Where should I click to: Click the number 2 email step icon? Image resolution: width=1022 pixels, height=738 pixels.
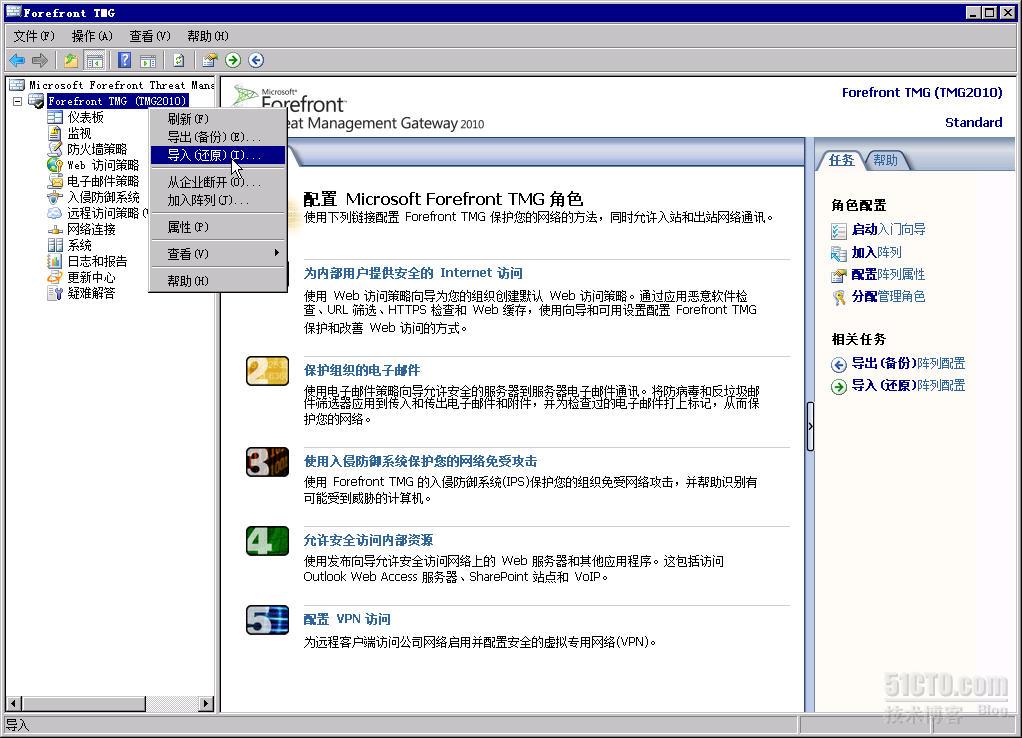267,371
